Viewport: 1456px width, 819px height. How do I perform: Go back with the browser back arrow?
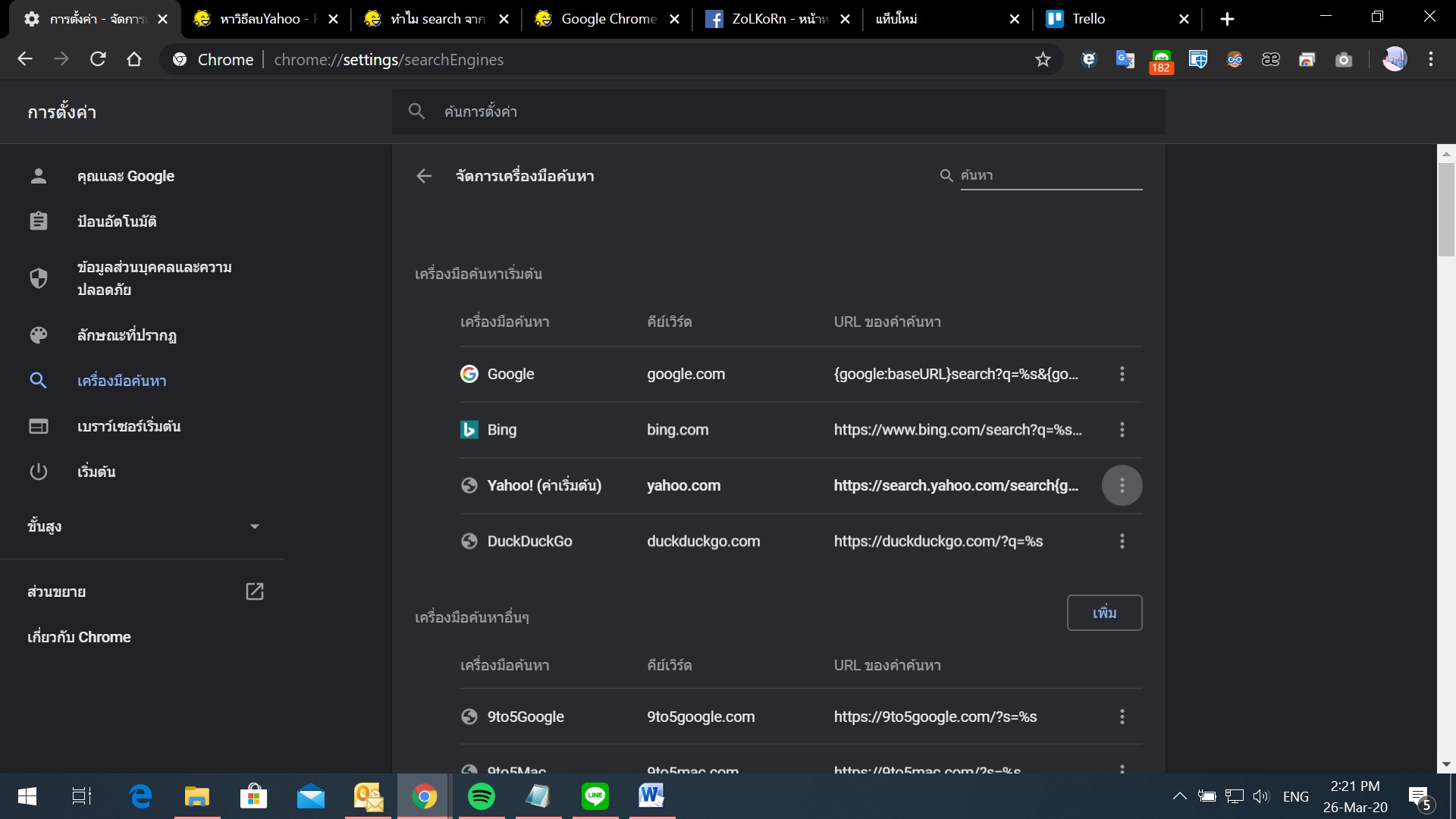(25, 59)
